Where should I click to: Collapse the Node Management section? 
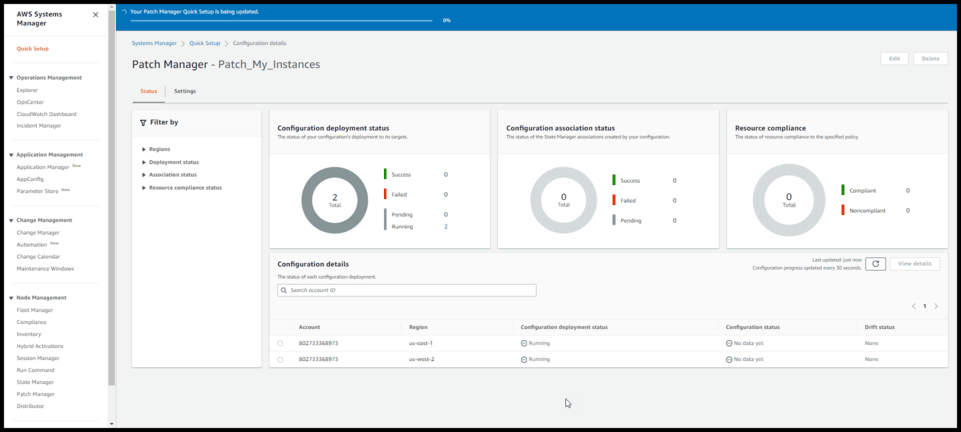tap(12, 298)
